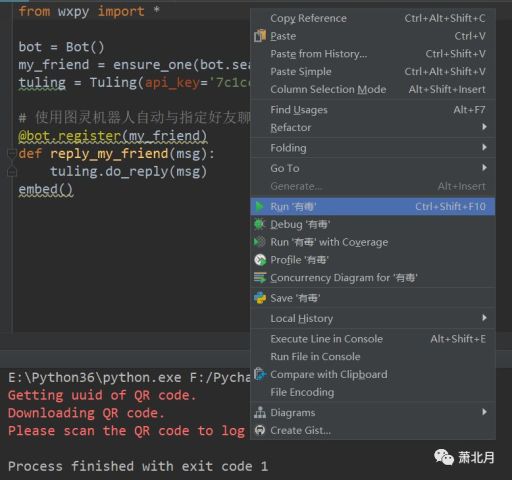The height and width of the screenshot is (480, 512).
Task: Click the 'embed()' call
Action: coord(46,189)
